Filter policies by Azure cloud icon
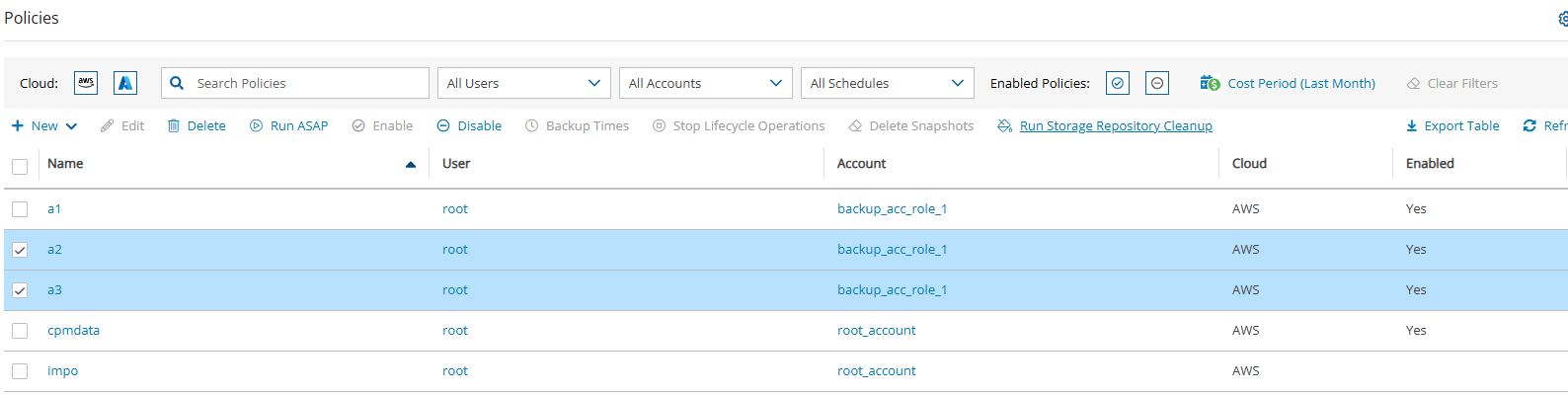Image resolution: width=1568 pixels, height=395 pixels. 125,83
